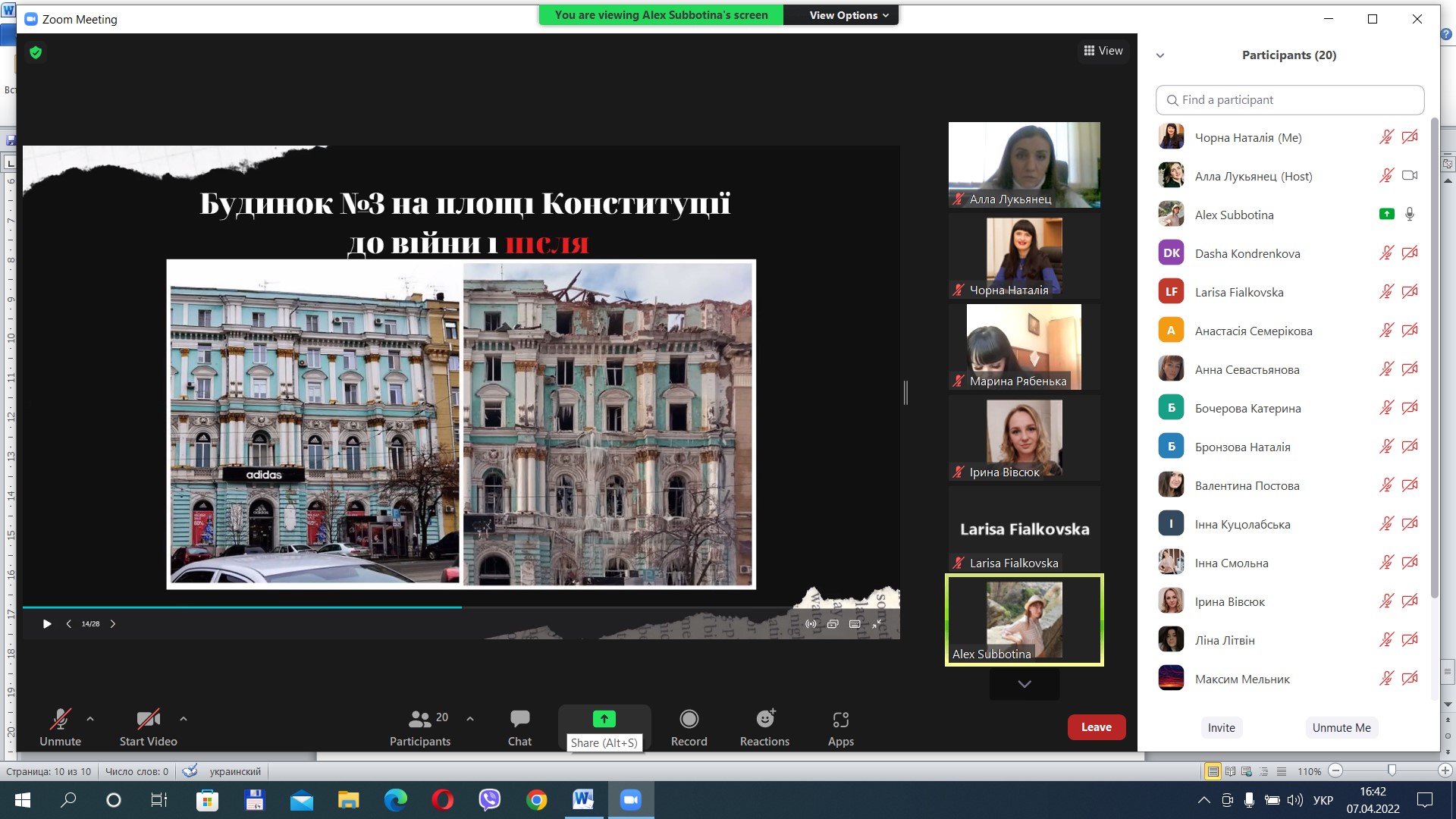Open the View layout menu
This screenshot has height=819, width=1456.
(1103, 51)
